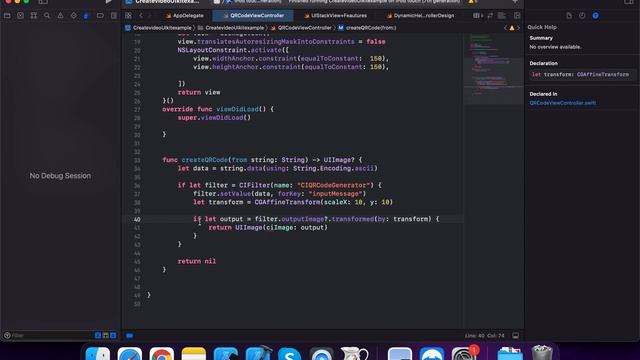Click the blue debug area indicator

click(x=129, y=336)
